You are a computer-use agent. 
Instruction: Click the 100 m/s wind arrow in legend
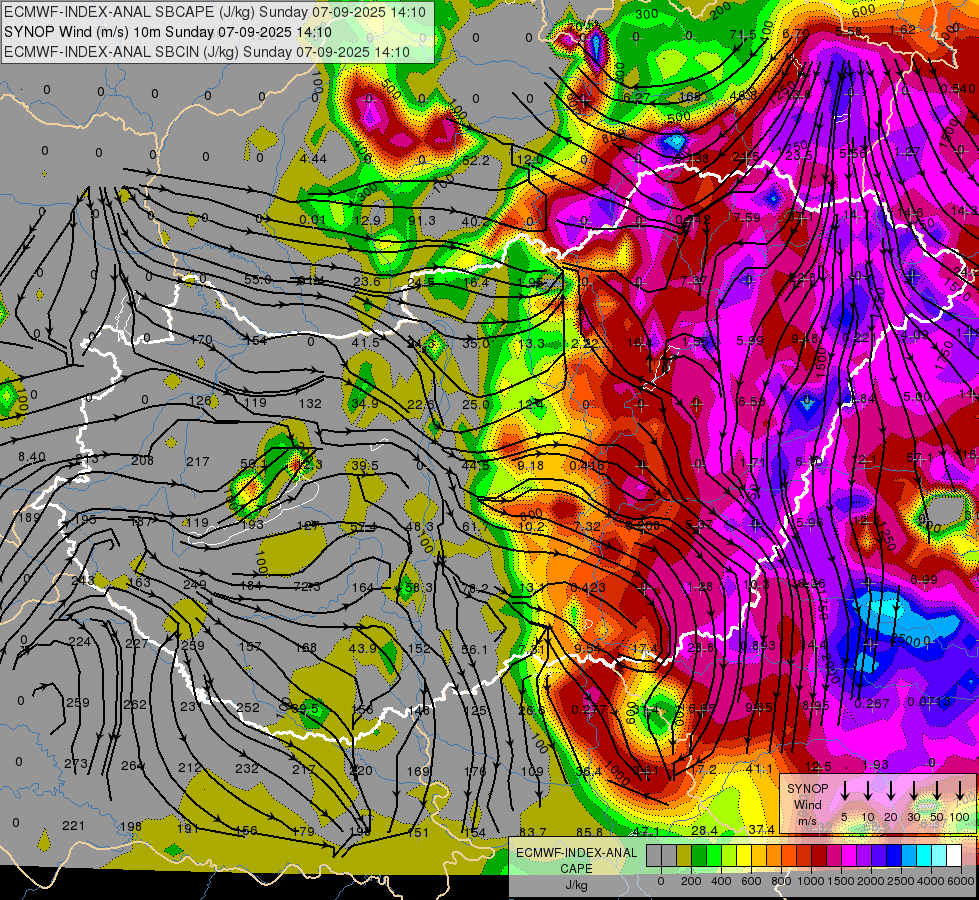coord(960,789)
